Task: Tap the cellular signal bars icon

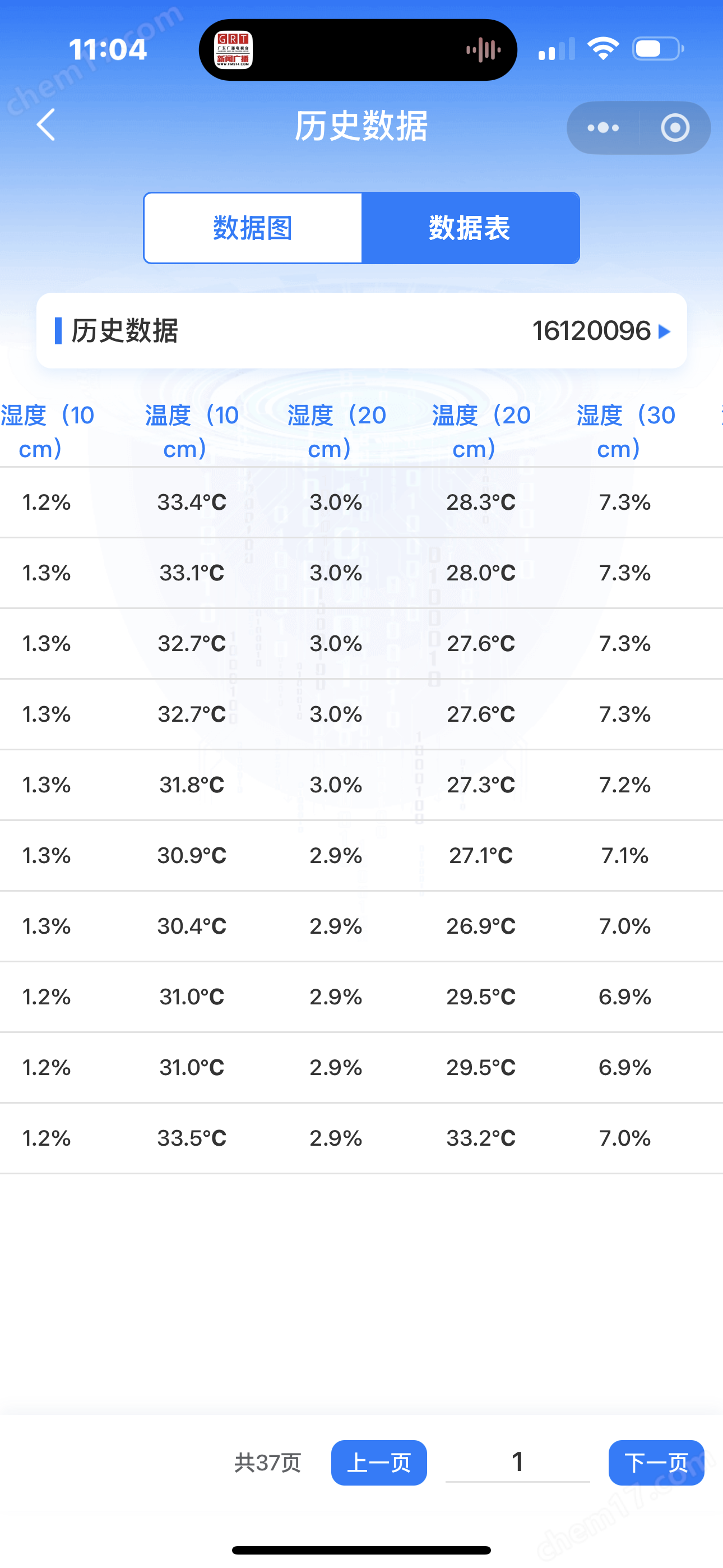Action: tap(556, 49)
